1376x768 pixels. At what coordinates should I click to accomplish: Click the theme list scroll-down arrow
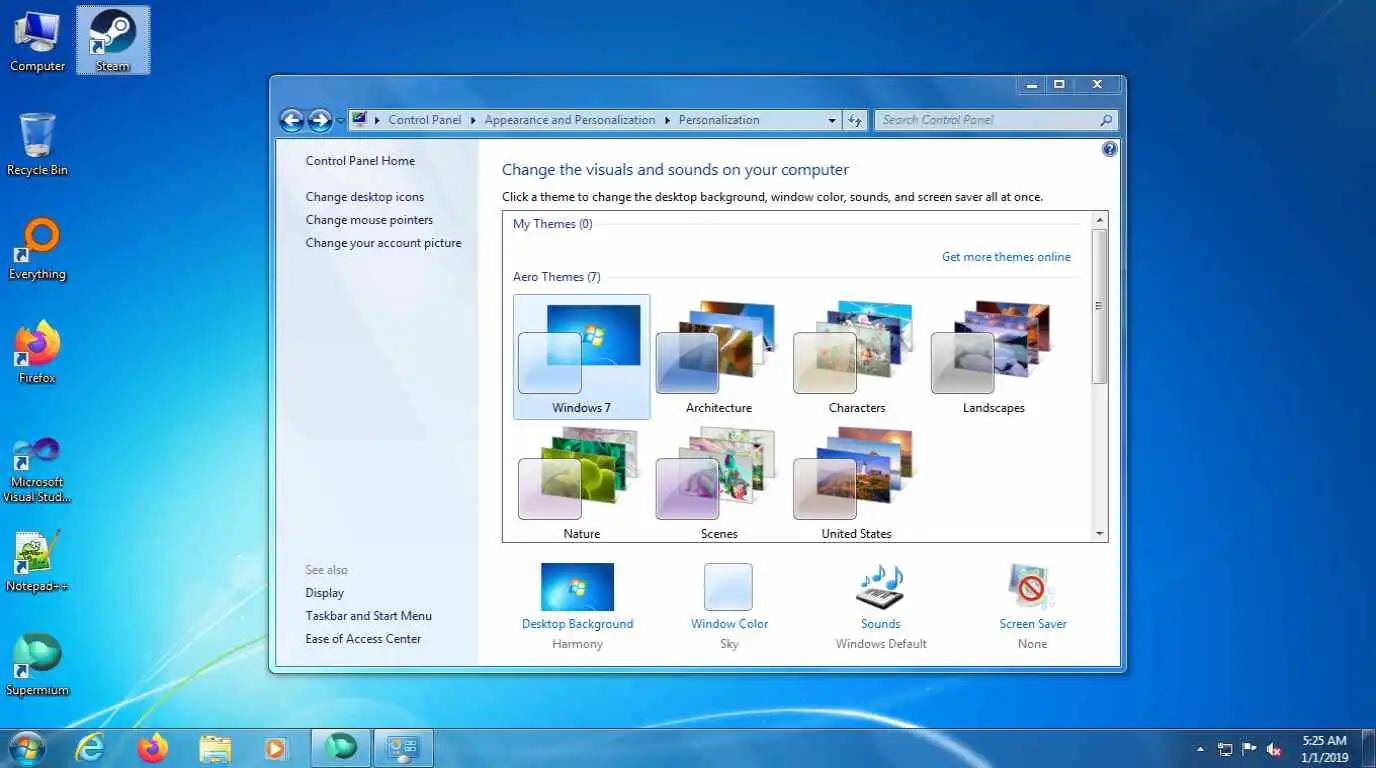click(1100, 534)
